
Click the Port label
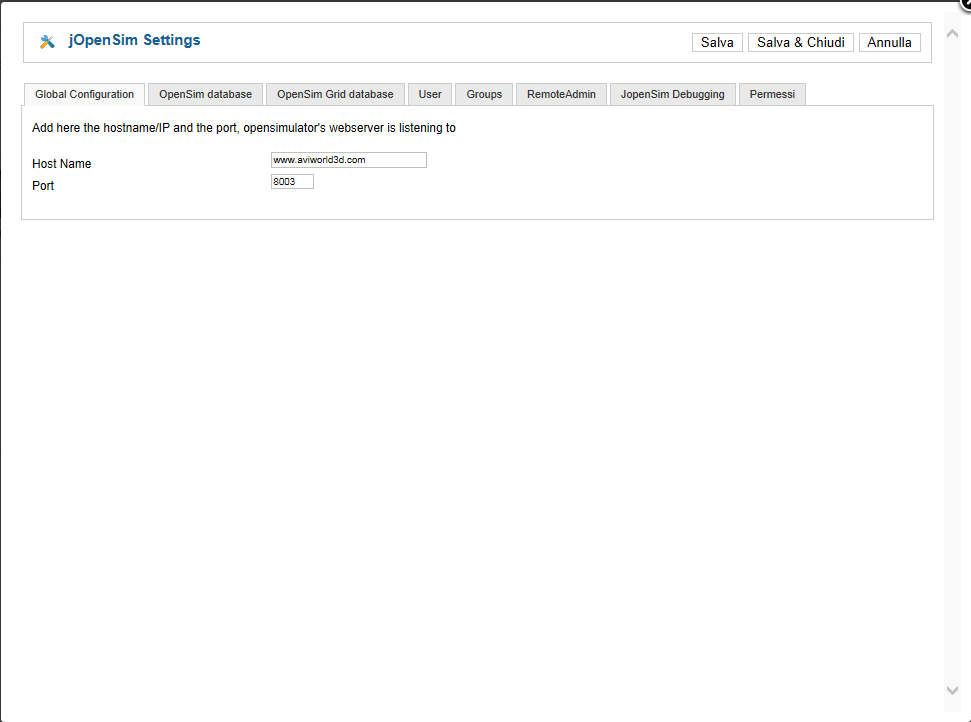pos(43,186)
